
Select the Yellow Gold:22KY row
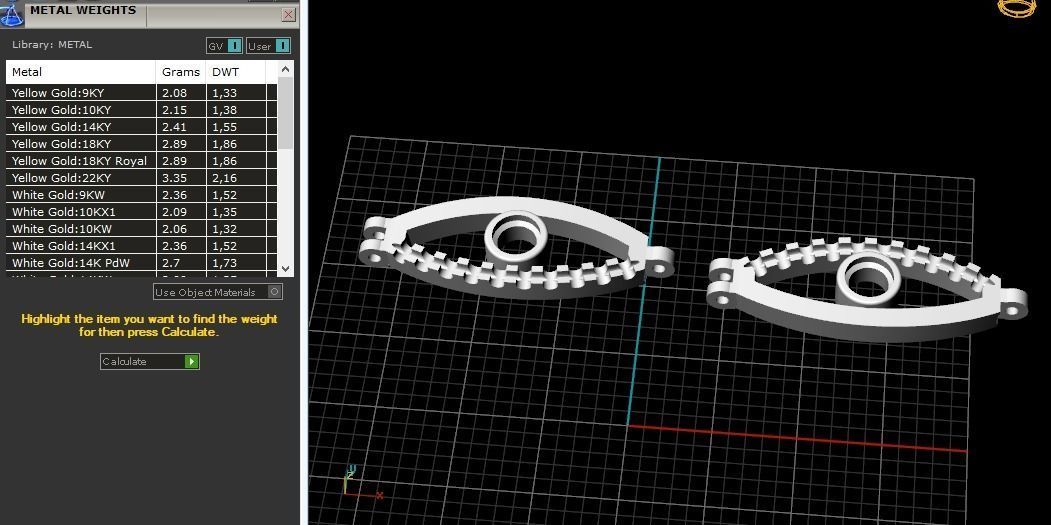(x=141, y=178)
